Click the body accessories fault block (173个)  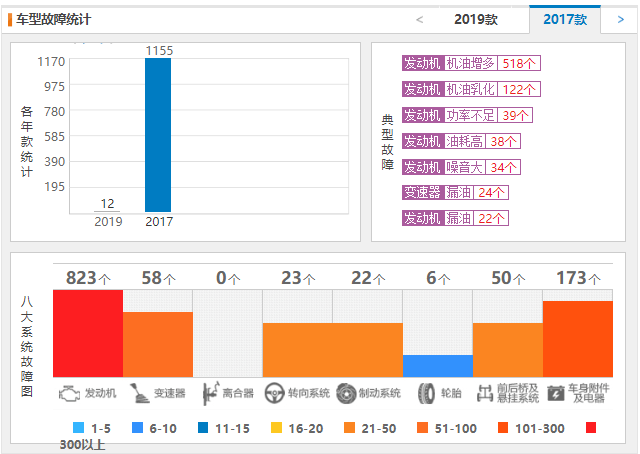coord(578,339)
